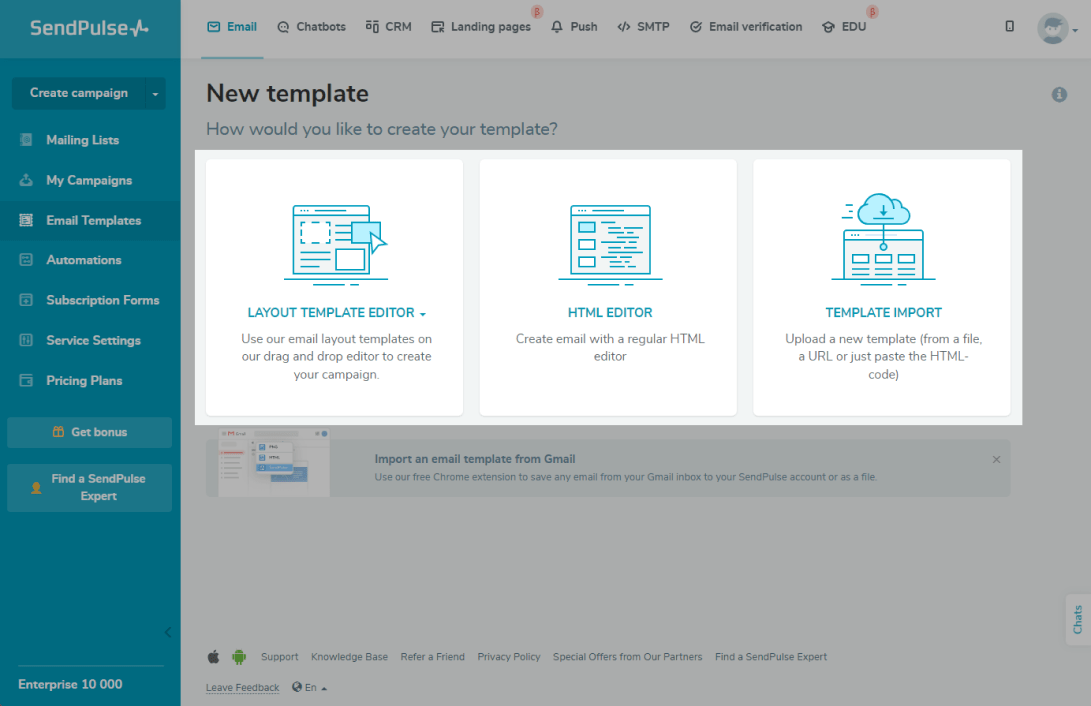
Task: Open the Push tab
Action: click(574, 27)
